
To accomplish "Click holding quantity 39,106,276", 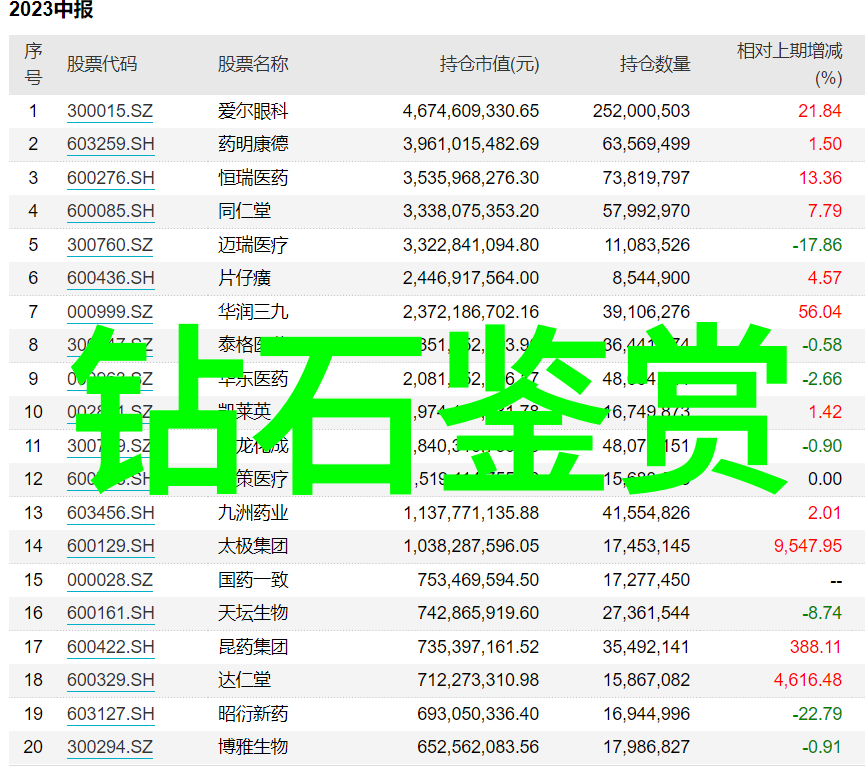I will (x=646, y=313).
